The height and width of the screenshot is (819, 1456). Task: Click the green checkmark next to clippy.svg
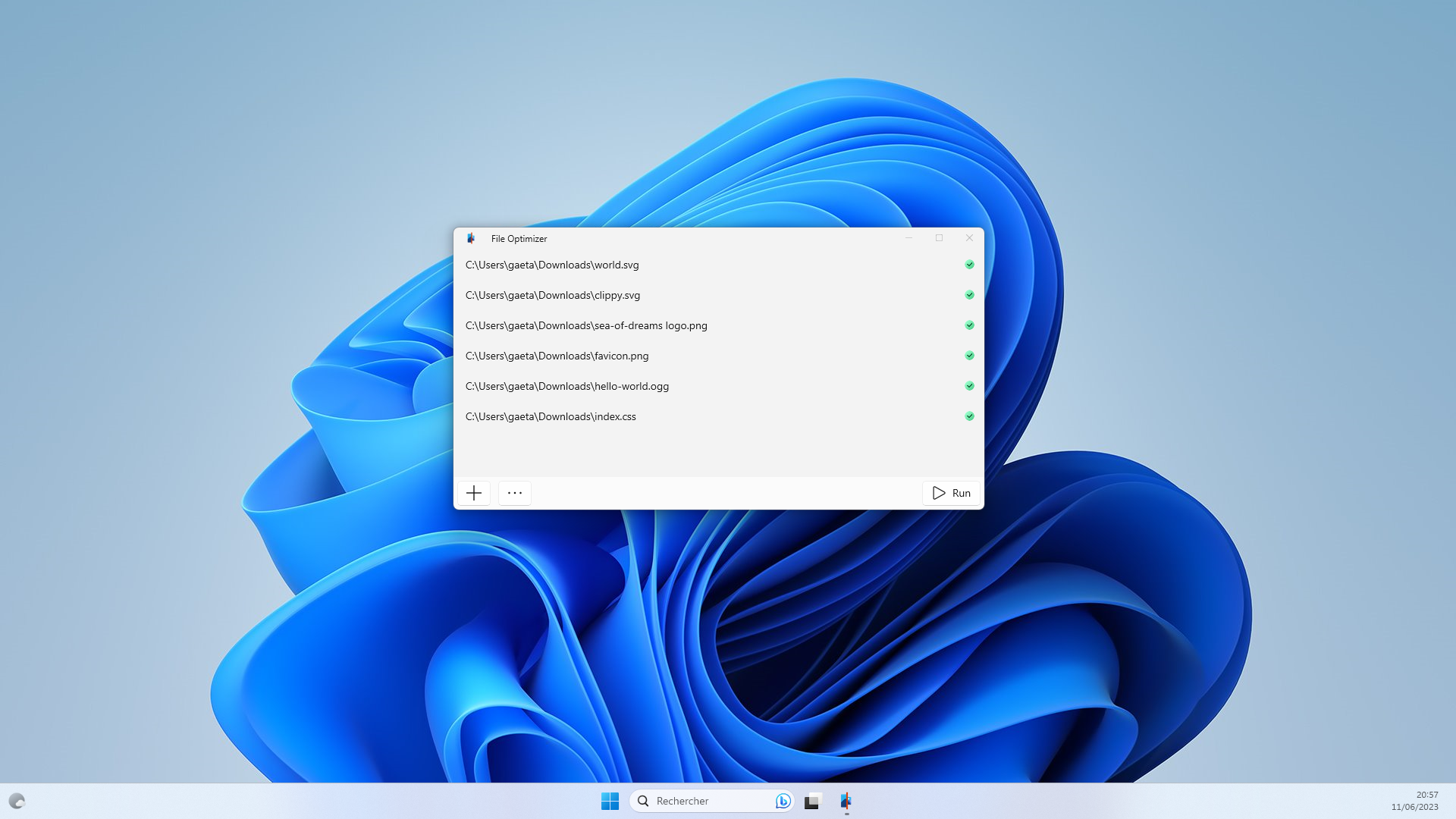pyautogui.click(x=969, y=295)
